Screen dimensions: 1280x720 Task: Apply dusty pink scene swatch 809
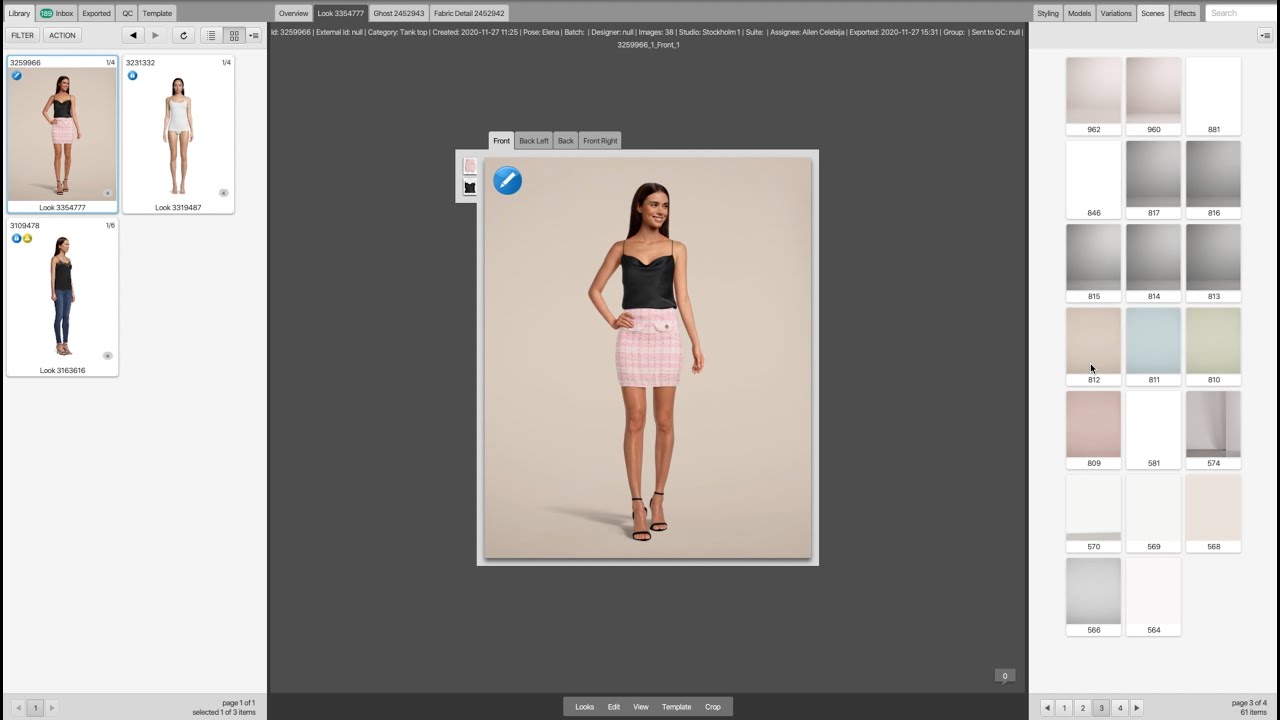[x=1094, y=430]
